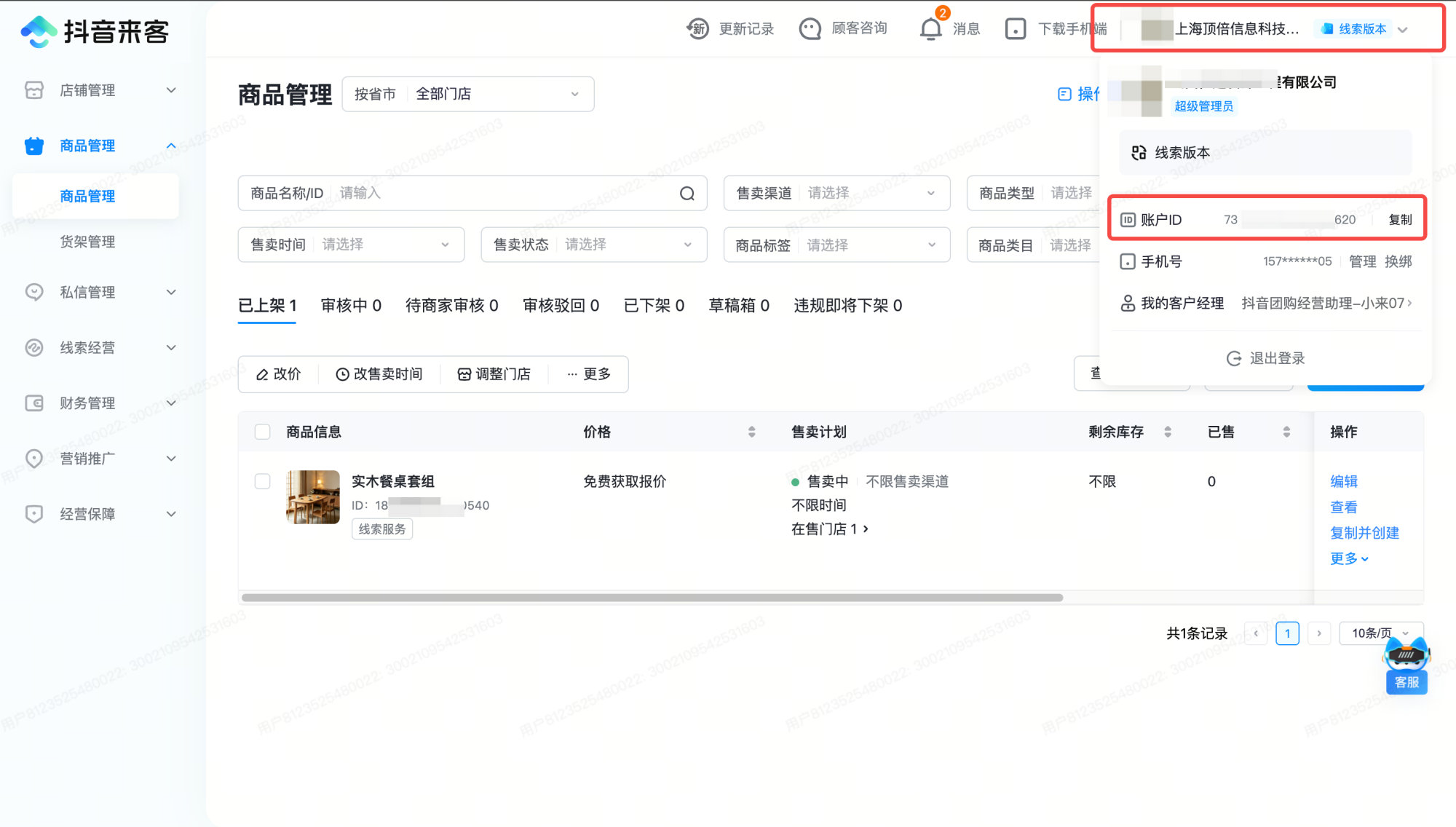Click the 账户ID badge icon

(x=1128, y=220)
